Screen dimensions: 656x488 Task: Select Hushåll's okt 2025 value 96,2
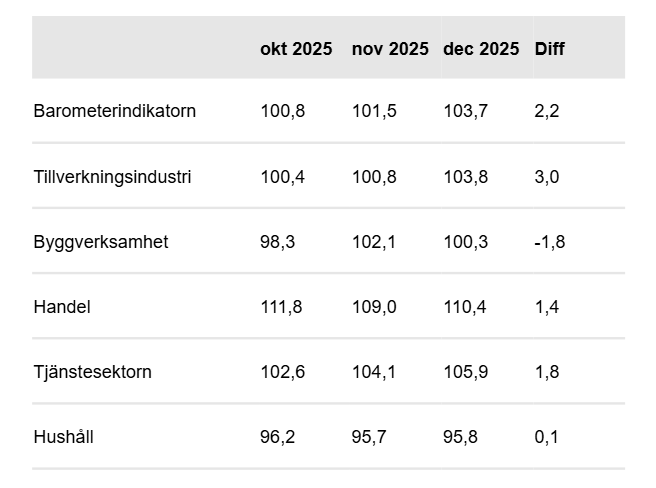point(278,437)
